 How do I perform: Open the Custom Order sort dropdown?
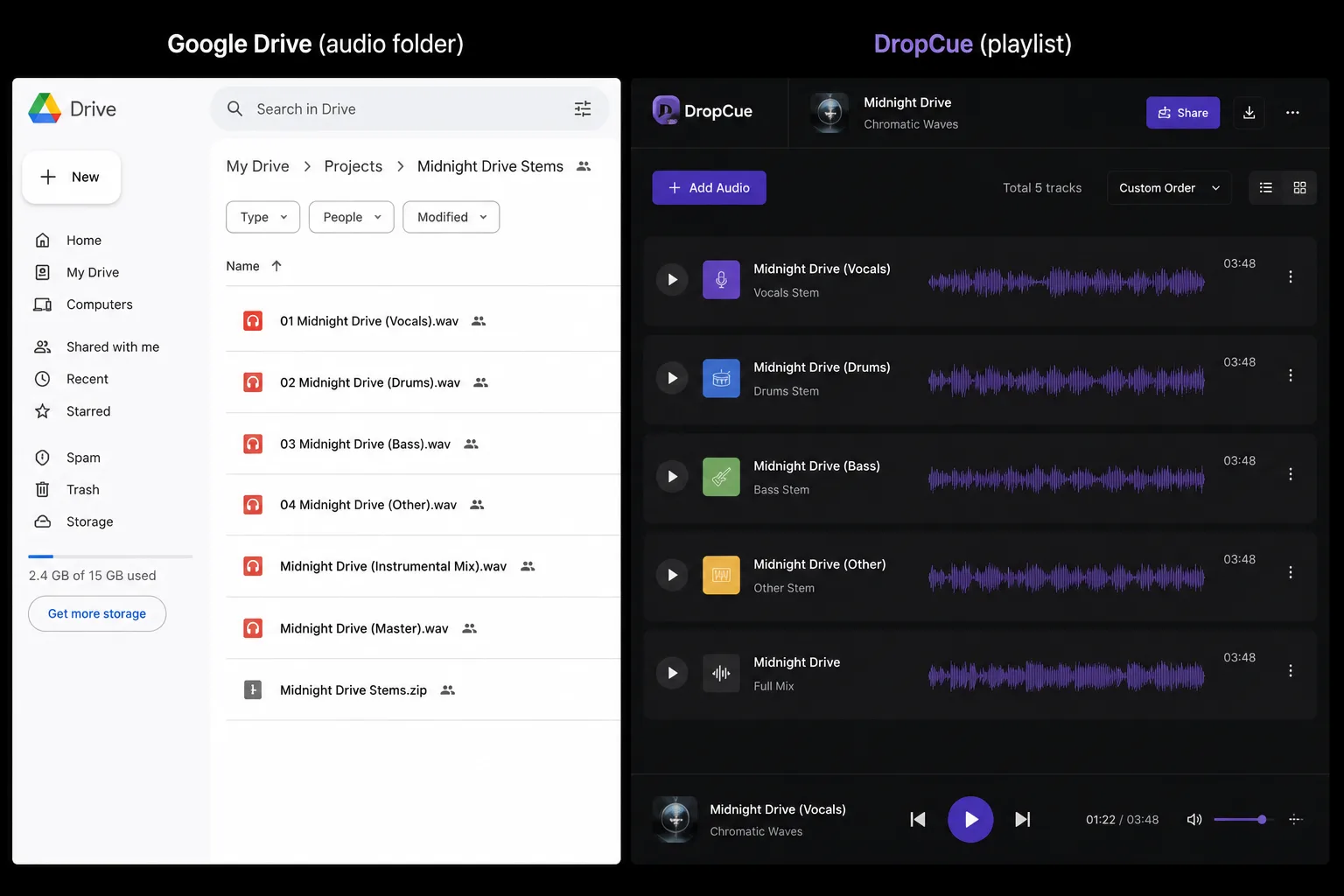click(x=1170, y=187)
